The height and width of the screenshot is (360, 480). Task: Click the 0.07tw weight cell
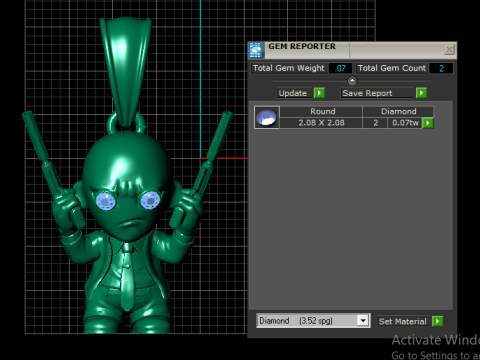[405, 123]
